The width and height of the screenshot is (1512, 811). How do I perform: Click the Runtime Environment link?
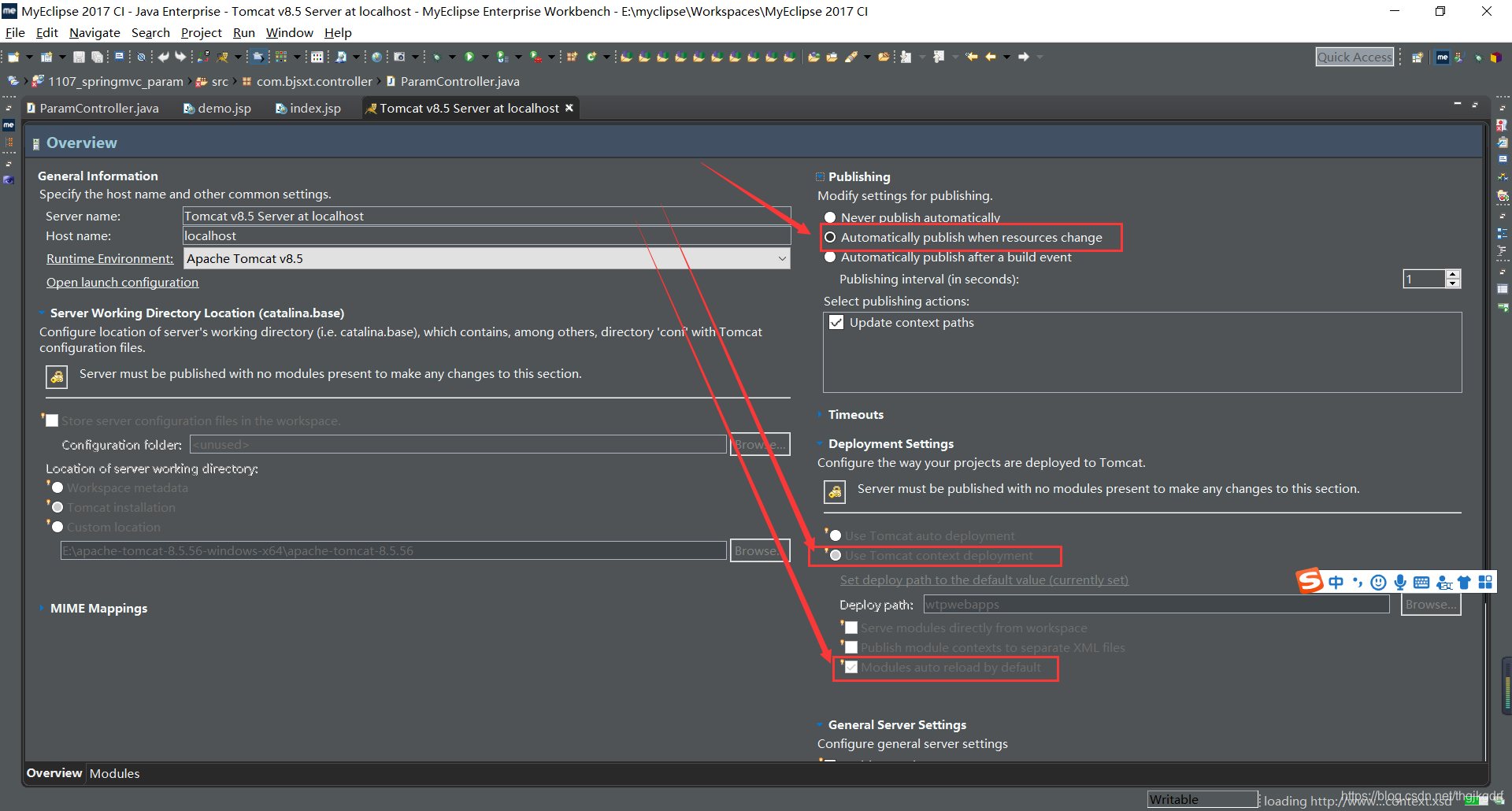(109, 258)
